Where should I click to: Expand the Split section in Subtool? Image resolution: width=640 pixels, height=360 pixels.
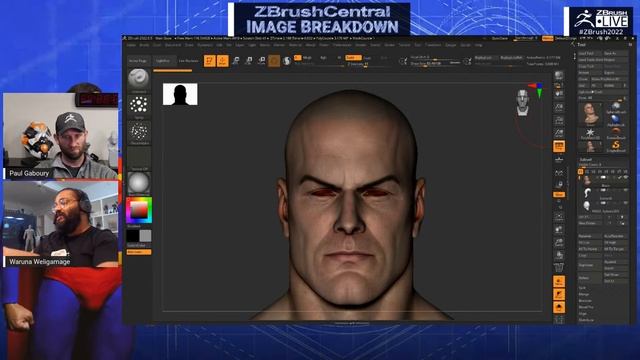[x=582, y=288]
